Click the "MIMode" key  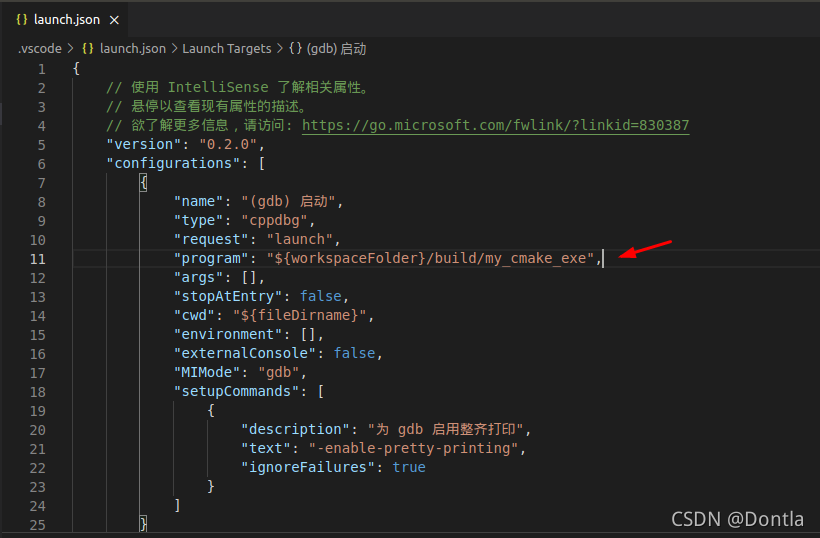pyautogui.click(x=207, y=372)
